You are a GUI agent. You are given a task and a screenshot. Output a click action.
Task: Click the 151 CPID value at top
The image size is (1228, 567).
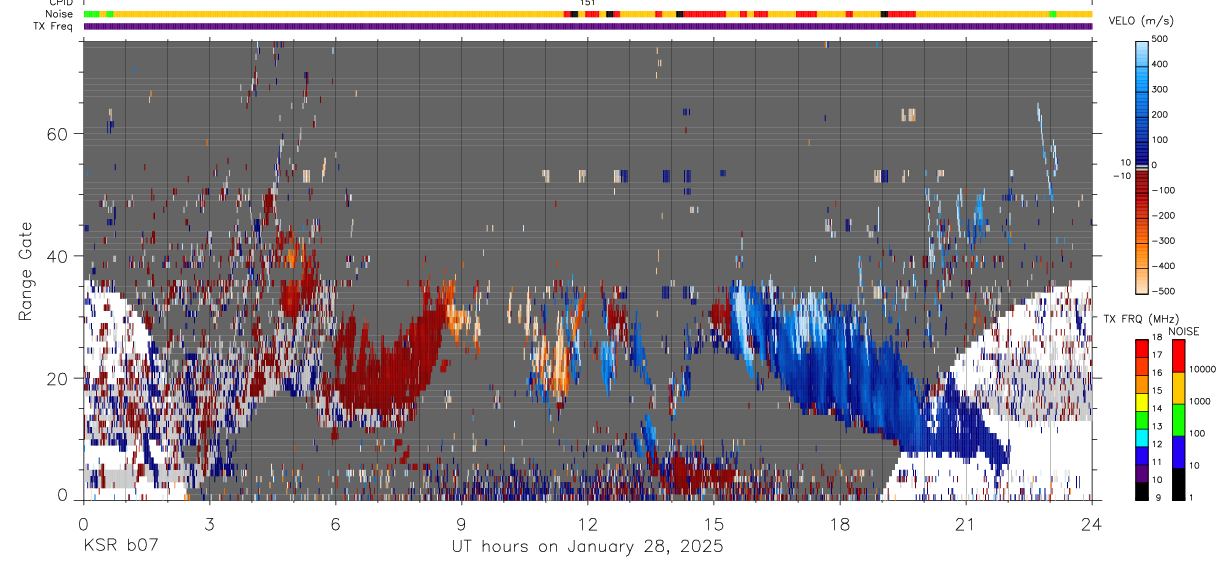click(x=588, y=3)
